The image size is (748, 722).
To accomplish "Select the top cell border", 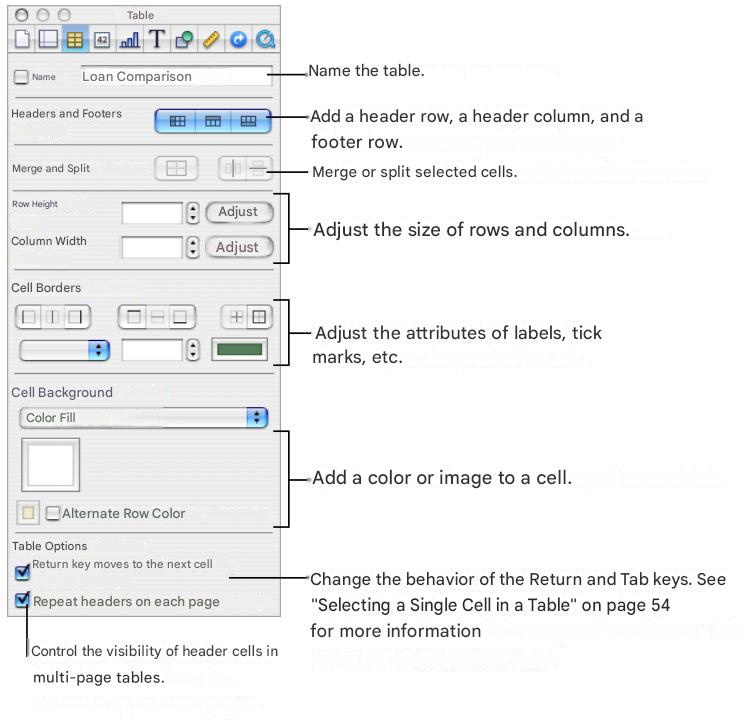I will tap(133, 317).
